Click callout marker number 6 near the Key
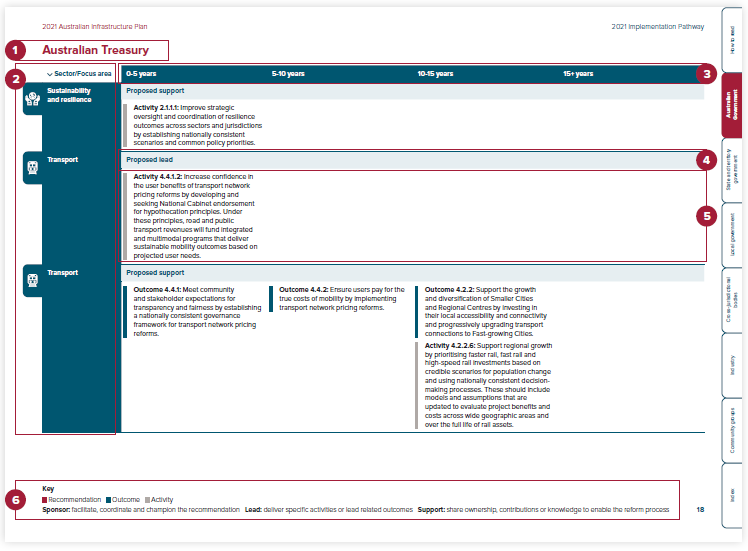This screenshot has height=551, width=748. click(x=14, y=500)
